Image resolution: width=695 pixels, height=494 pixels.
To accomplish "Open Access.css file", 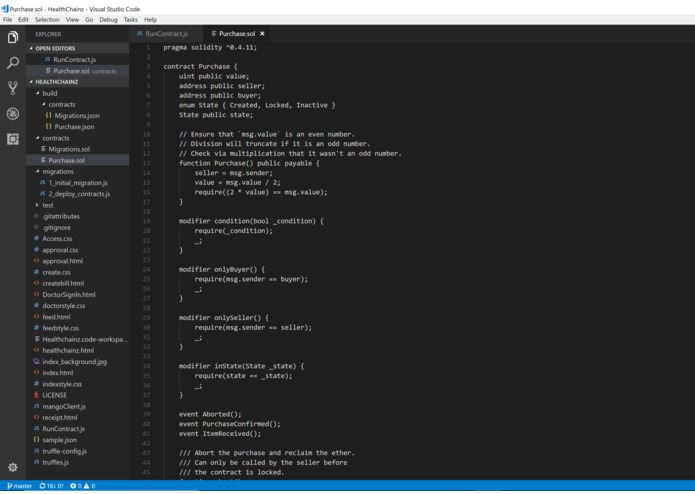I will point(78,238).
